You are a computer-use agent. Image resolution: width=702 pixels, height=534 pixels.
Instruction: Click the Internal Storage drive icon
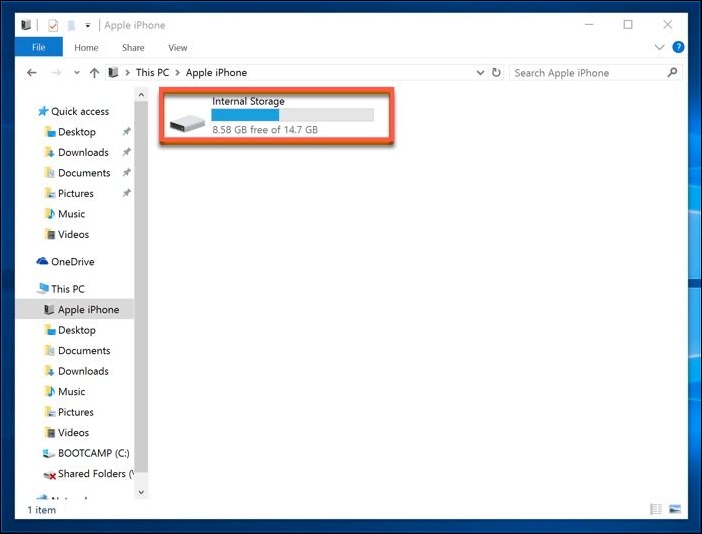186,122
